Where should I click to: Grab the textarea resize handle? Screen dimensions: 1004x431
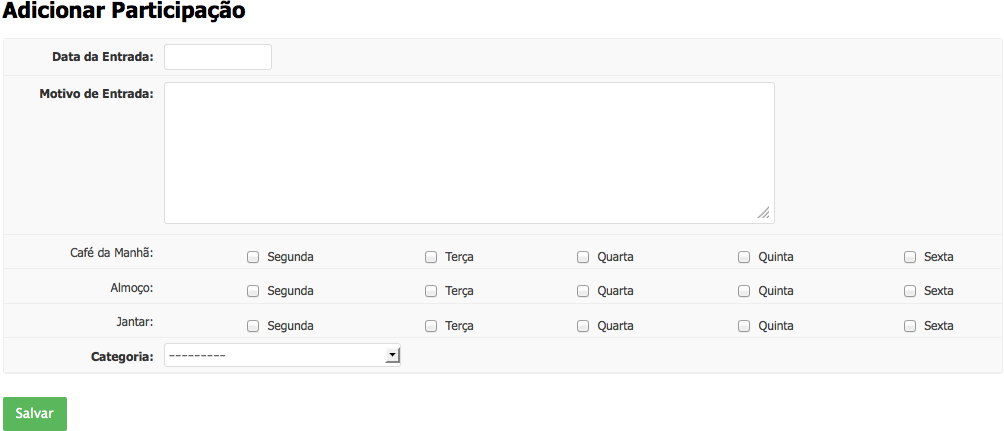764,212
